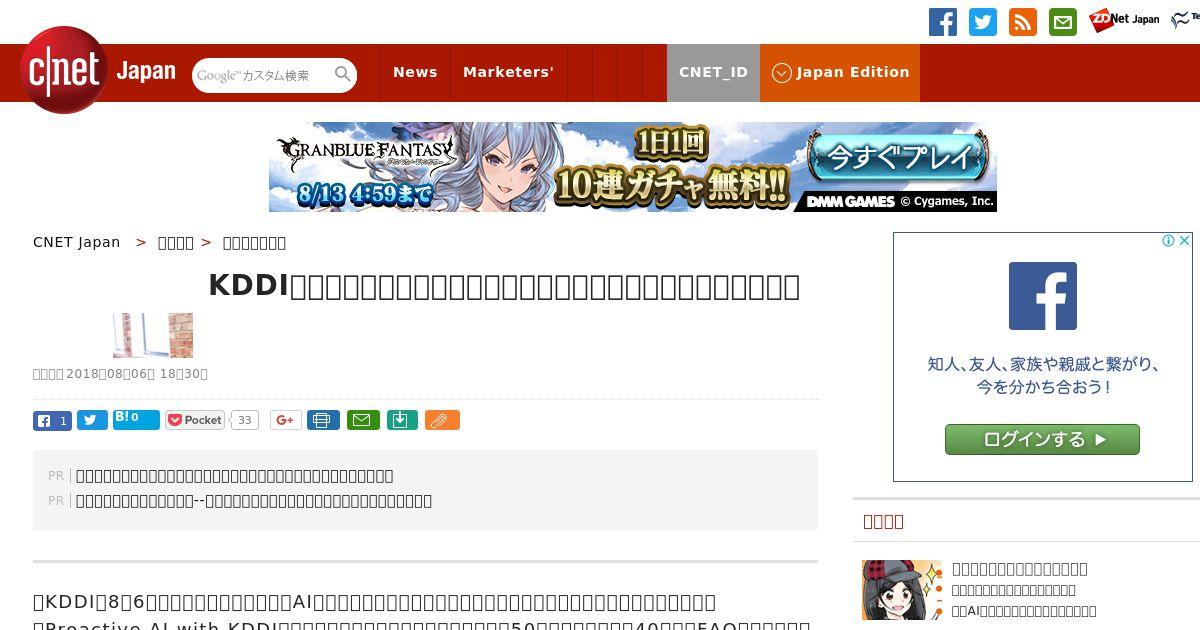Screen dimensions: 1200x630
Task: Expand the Japan Edition selector
Action: tap(840, 72)
